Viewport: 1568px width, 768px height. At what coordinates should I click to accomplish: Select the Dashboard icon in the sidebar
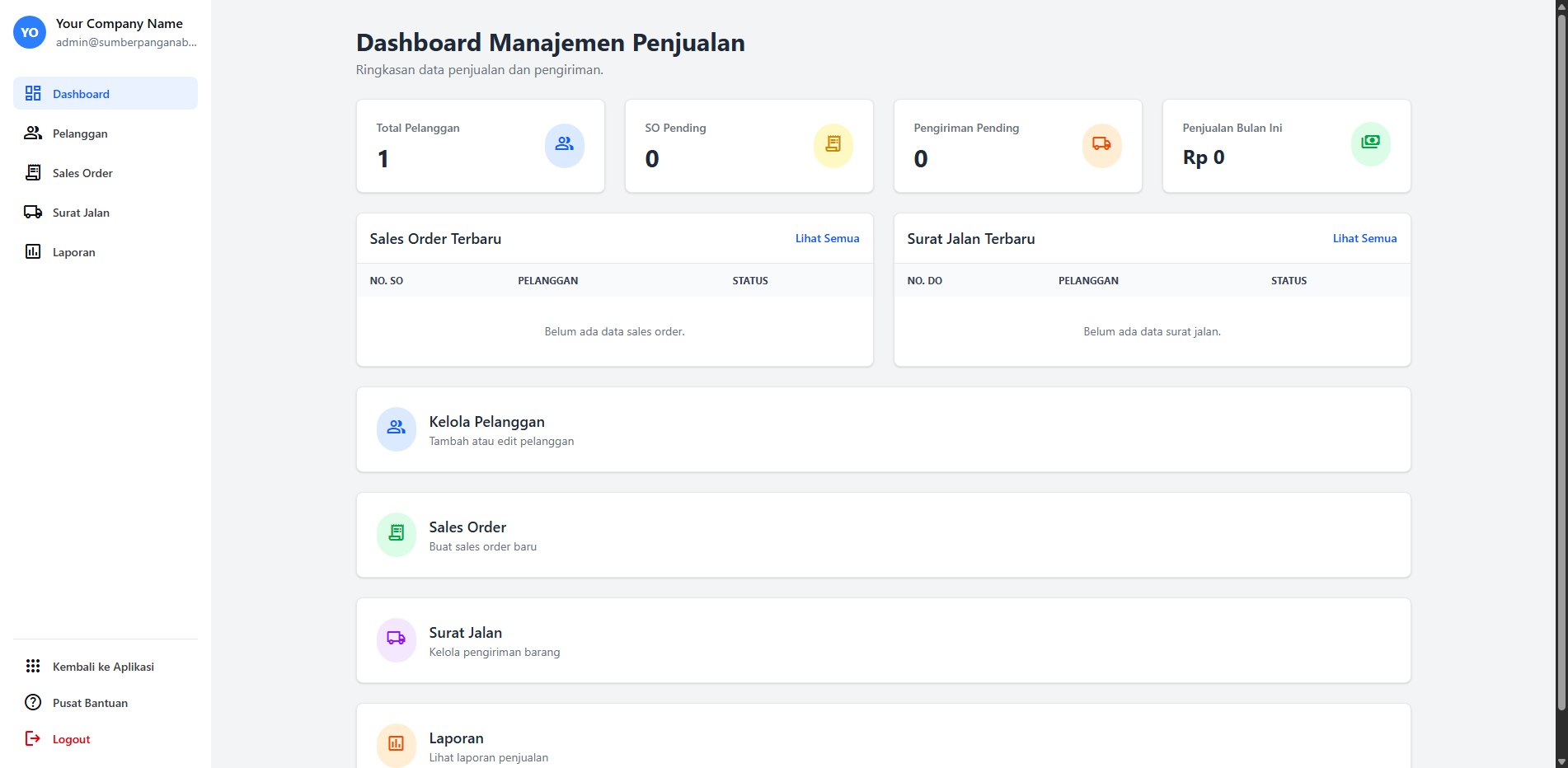33,93
